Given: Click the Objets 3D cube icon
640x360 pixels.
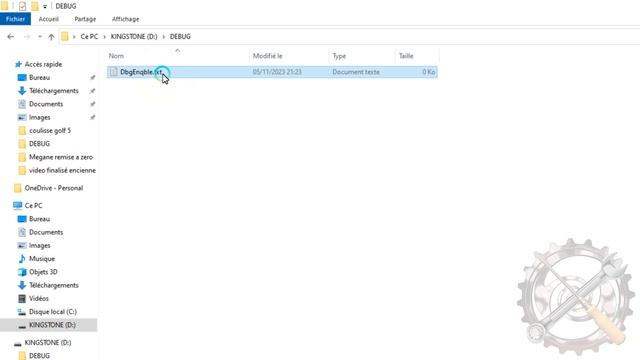Looking at the screenshot, I should point(22,272).
